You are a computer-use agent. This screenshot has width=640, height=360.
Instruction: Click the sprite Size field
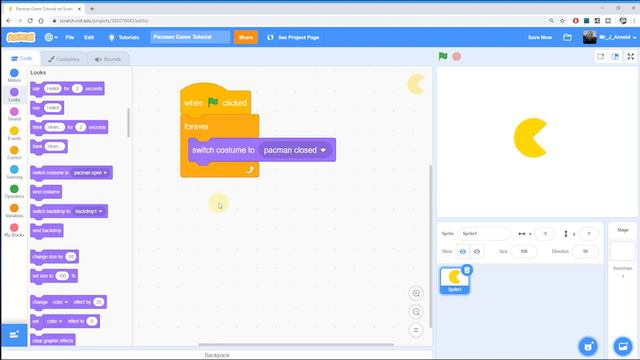pyautogui.click(x=524, y=251)
